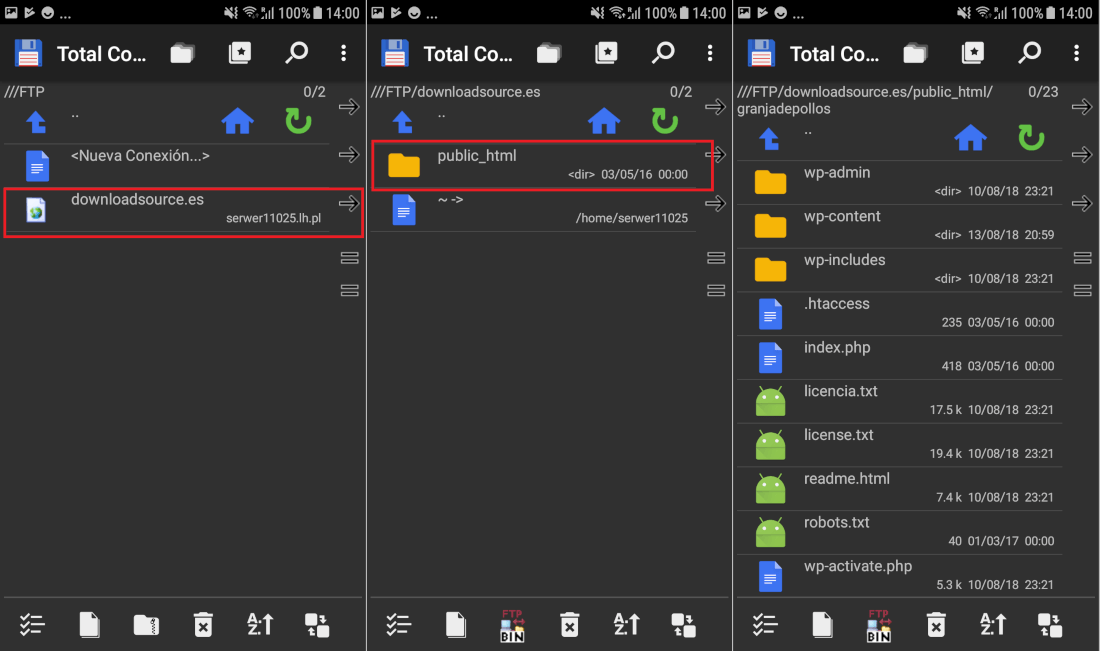Go home in the middle downloadsource.es panel

[x=604, y=121]
